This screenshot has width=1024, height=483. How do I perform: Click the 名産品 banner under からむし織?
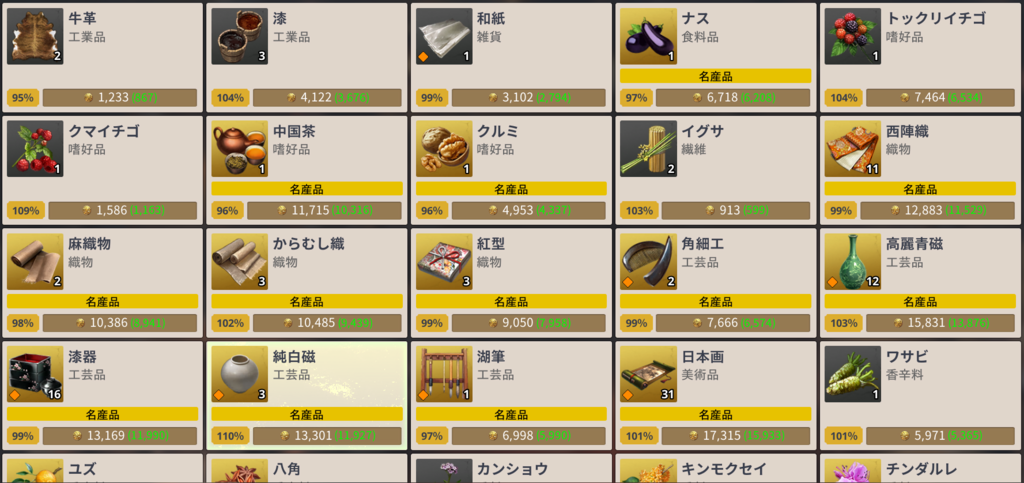(x=307, y=302)
